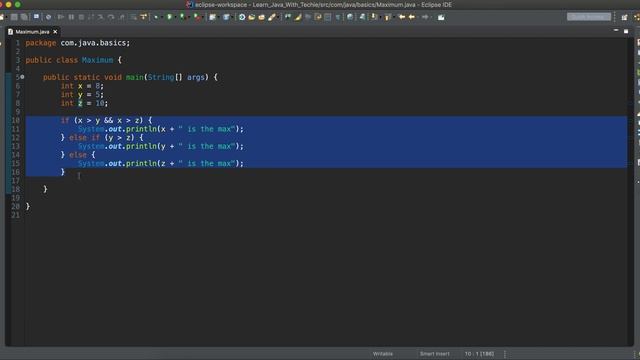Click the New Java Class icon
640x360 pixels.
click(x=226, y=17)
